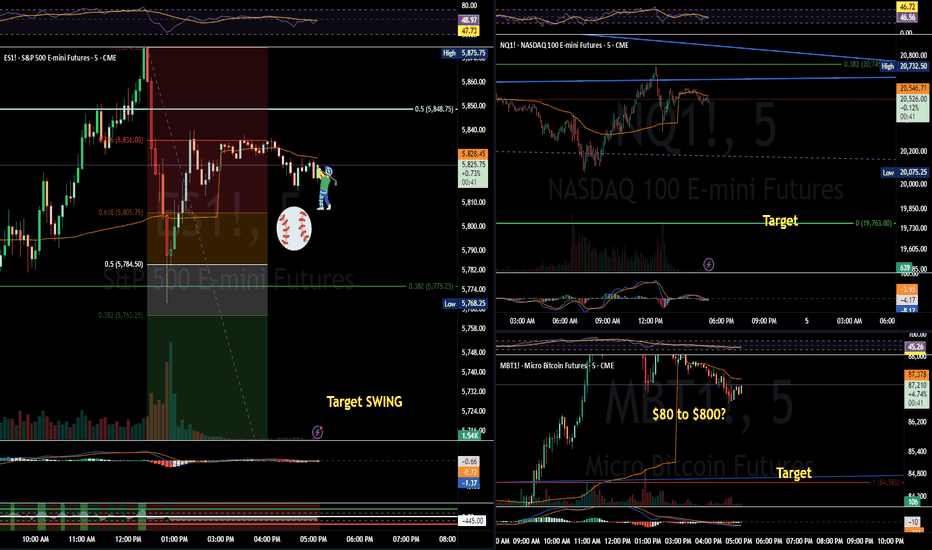Viewport: 932px width, 550px height.
Task: Select the 'Target' annotation on MBT1! chart
Action: tap(794, 473)
